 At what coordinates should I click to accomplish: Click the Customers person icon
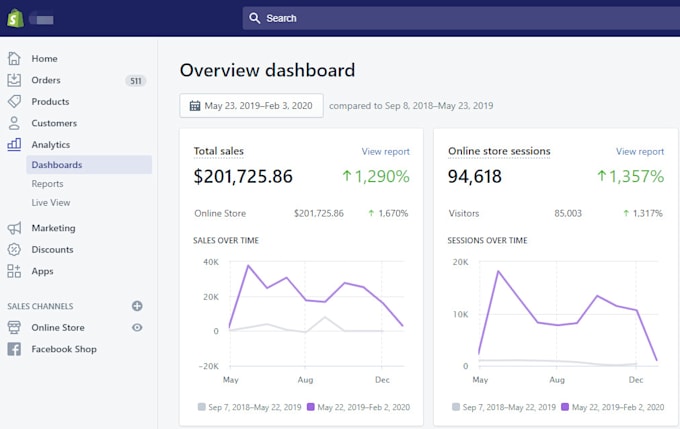14,123
